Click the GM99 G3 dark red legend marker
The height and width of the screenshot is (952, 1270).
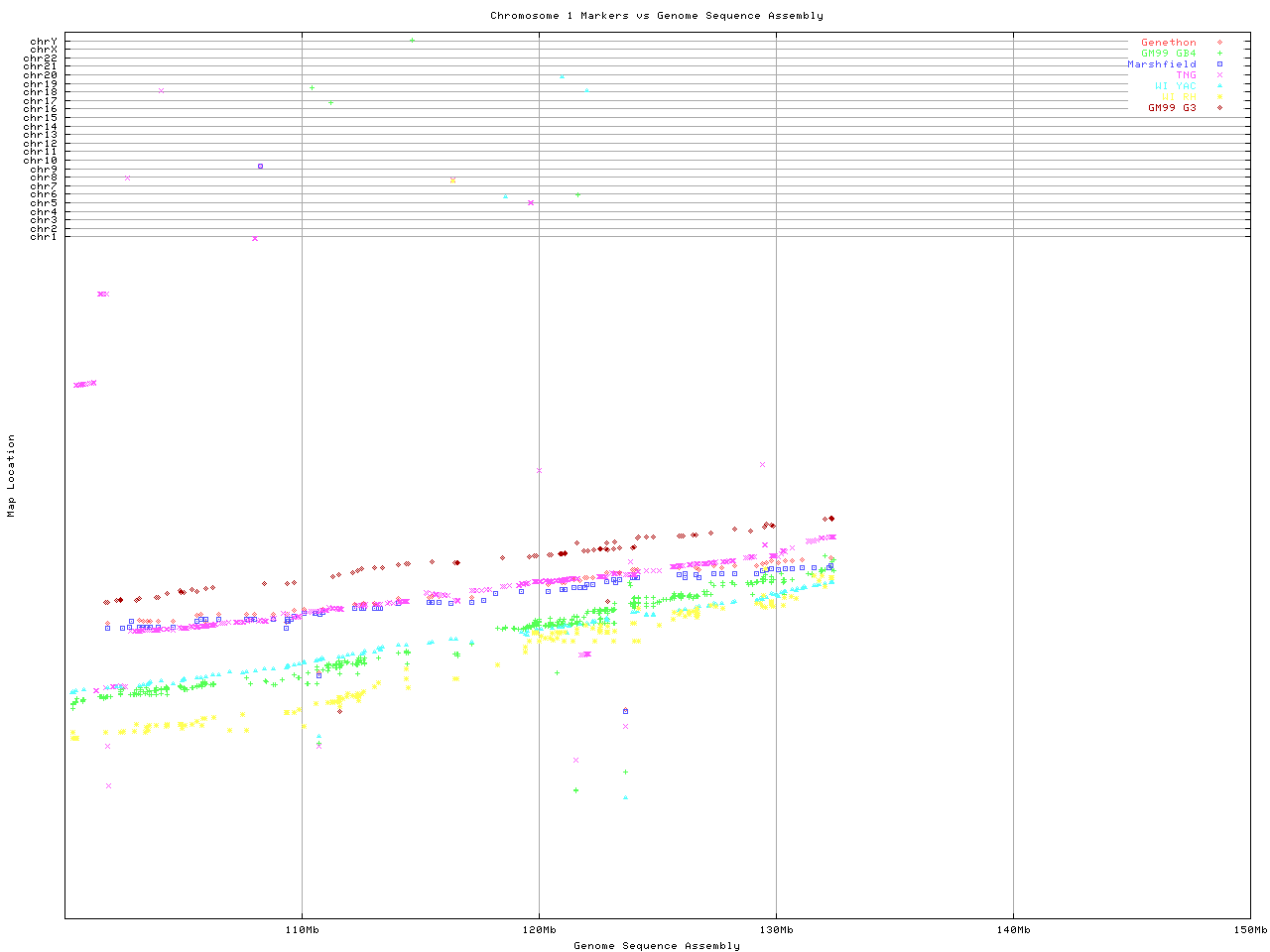click(x=1219, y=107)
